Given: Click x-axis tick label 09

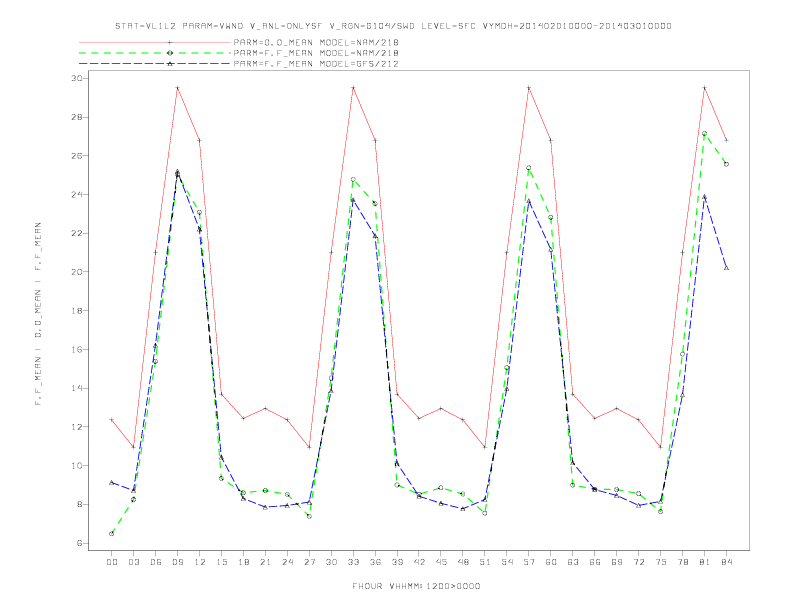Looking at the screenshot, I should tap(177, 562).
